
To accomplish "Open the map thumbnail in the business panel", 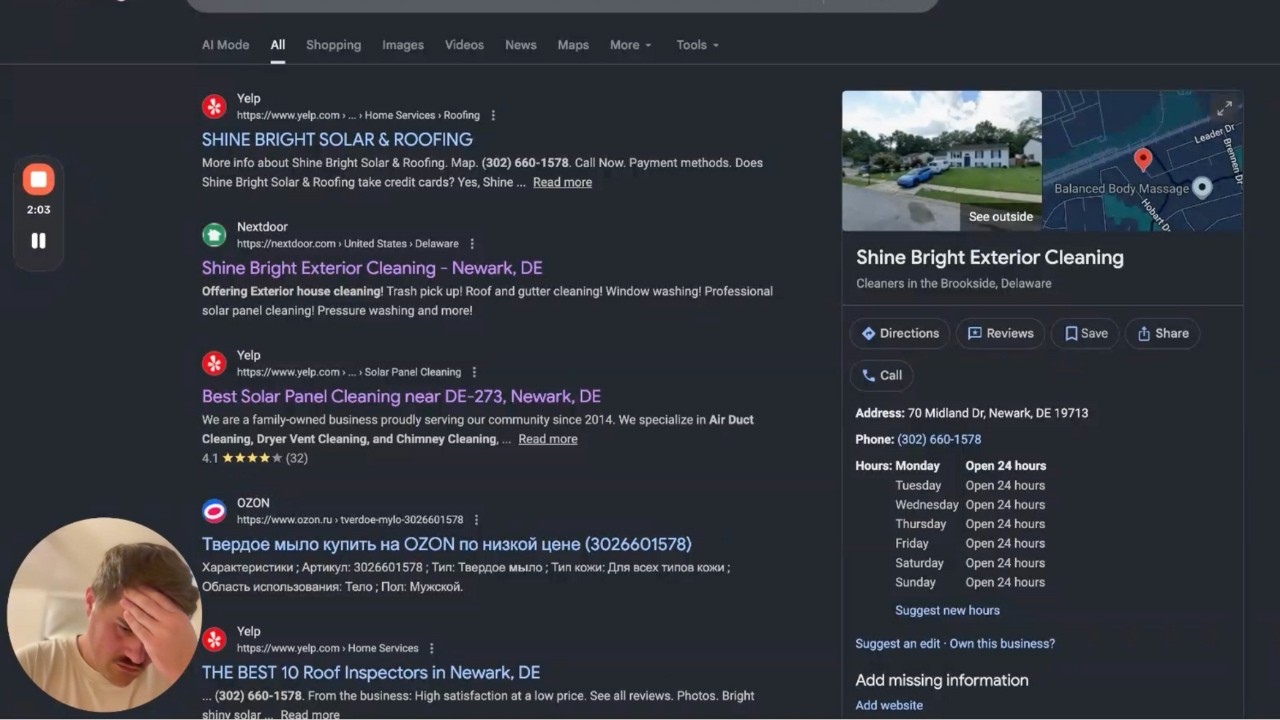I will point(1143,161).
